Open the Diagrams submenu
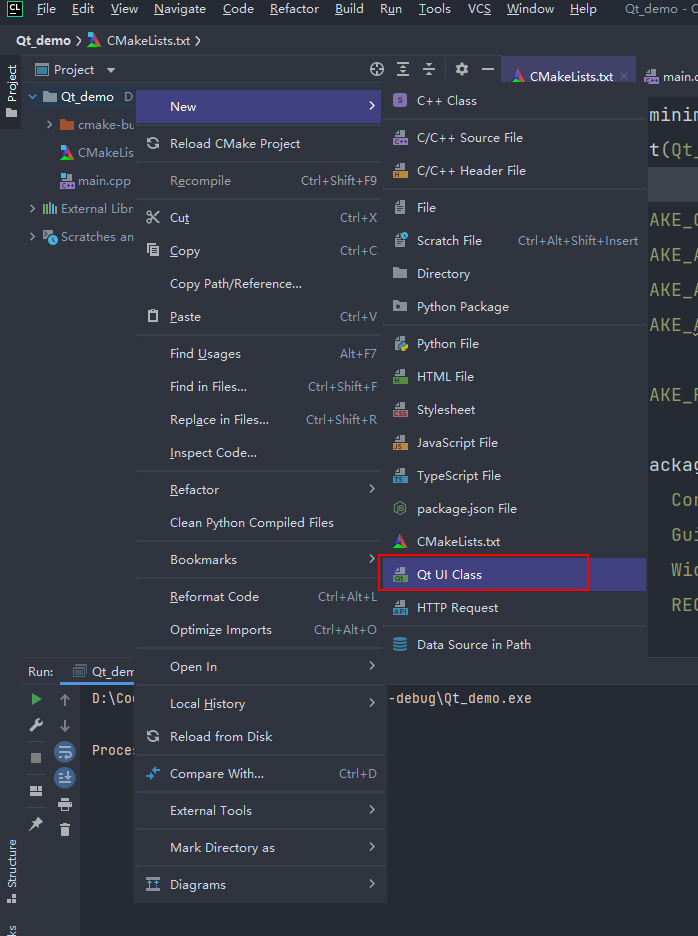This screenshot has width=698, height=936. pyautogui.click(x=259, y=885)
